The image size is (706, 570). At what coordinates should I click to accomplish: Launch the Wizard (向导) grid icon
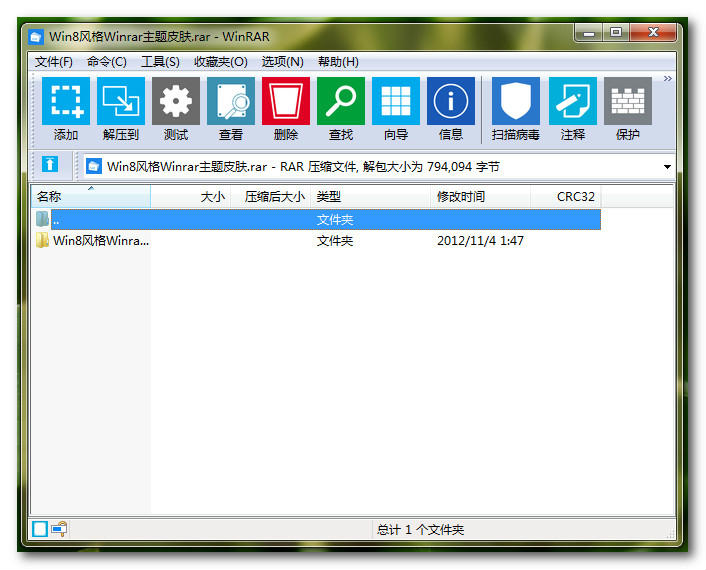395,101
